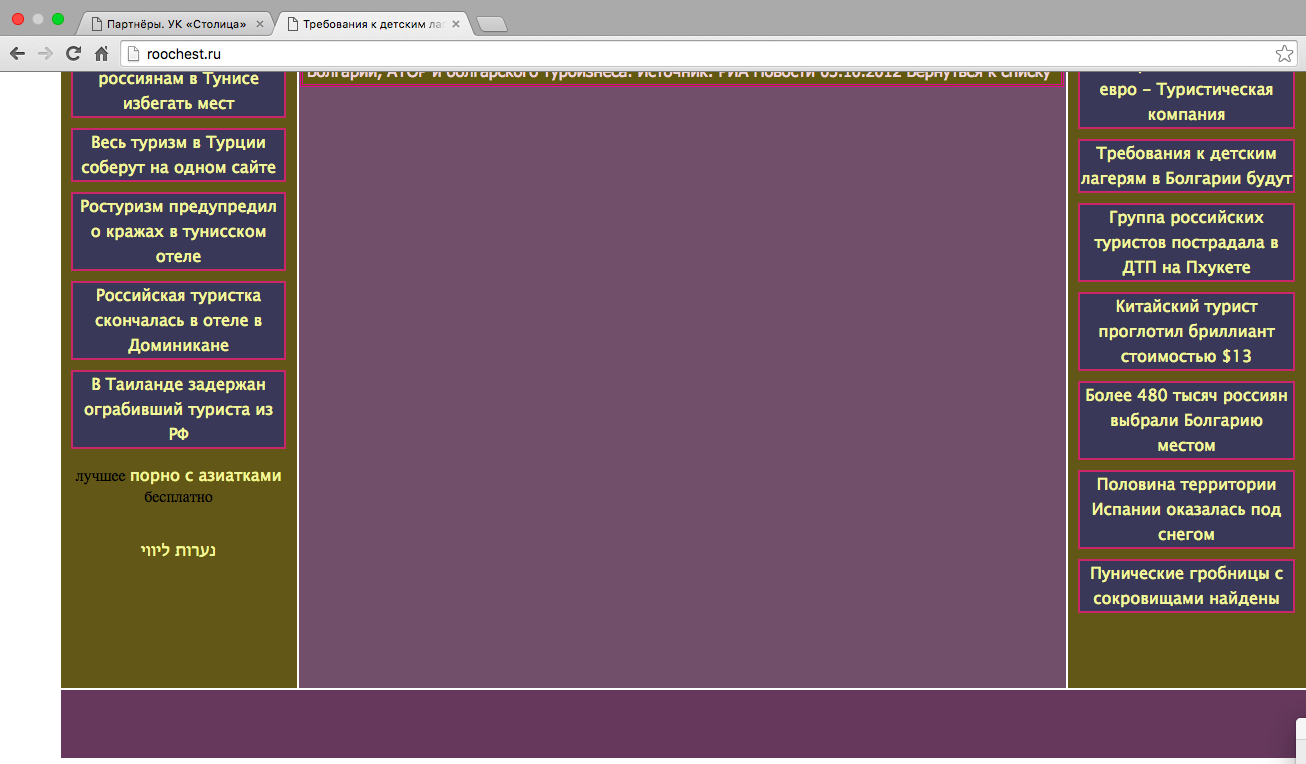Open Ростуризм предупредил о кражах link
This screenshot has width=1306, height=764.
tap(178, 231)
